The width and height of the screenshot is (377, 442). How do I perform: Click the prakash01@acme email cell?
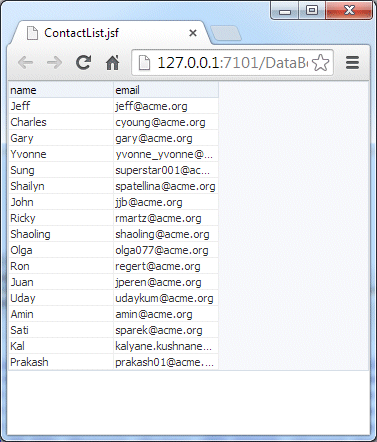tap(166, 362)
